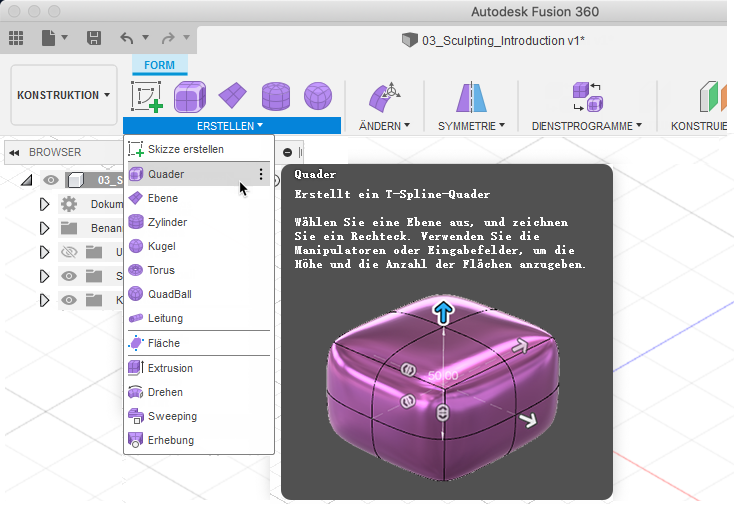This screenshot has height=512, width=734.
Task: Click the Quader tooltip preview image
Action: tap(443, 388)
